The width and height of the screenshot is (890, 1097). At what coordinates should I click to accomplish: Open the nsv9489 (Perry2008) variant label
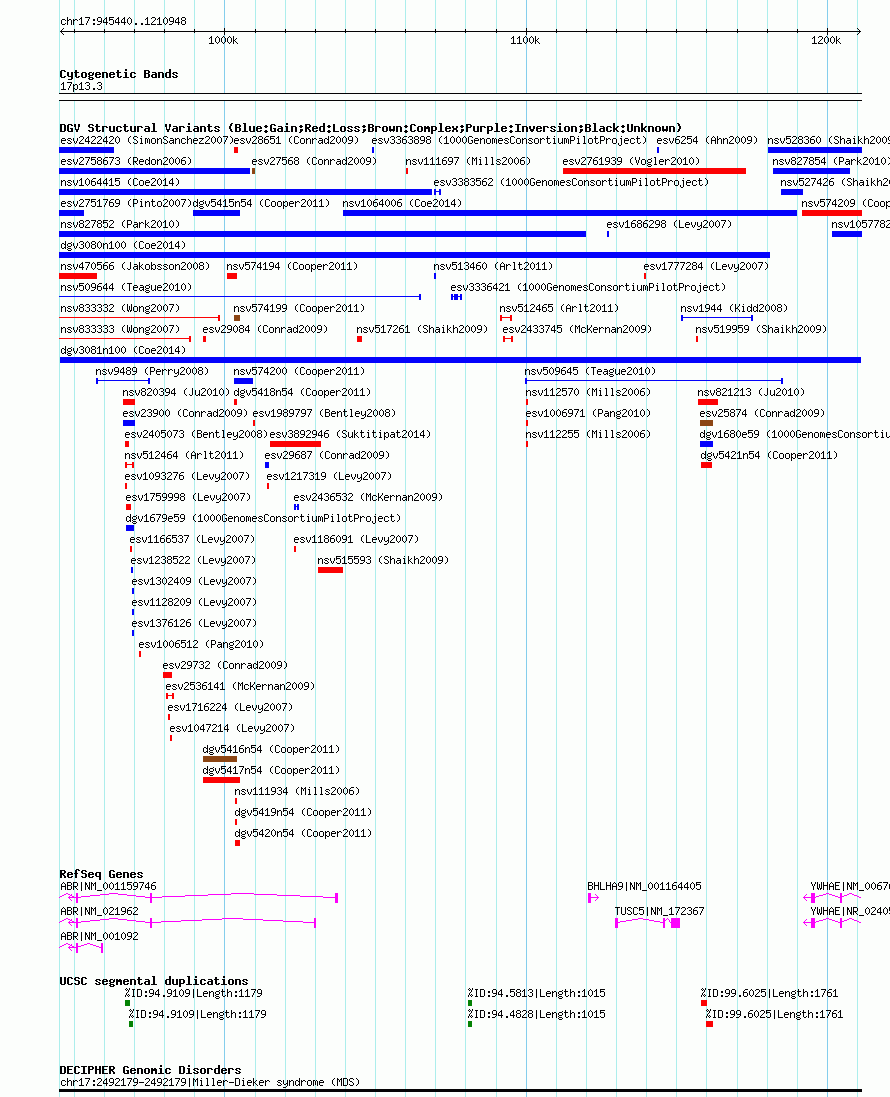click(152, 371)
